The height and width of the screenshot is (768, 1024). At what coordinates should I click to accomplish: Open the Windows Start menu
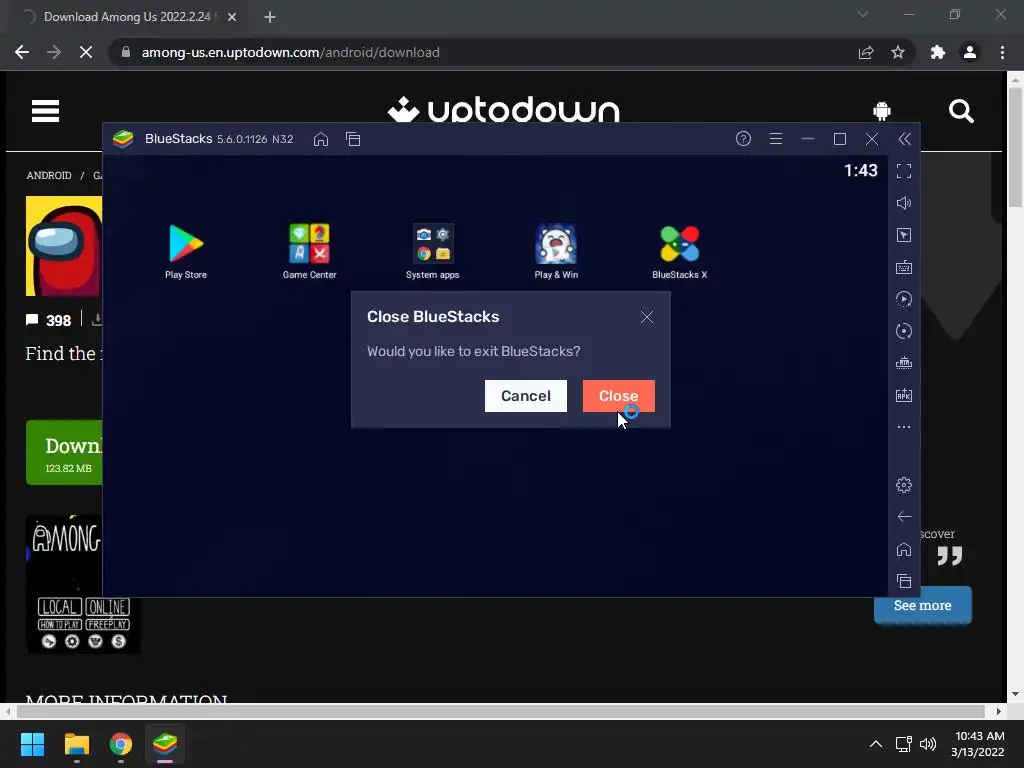click(32, 744)
